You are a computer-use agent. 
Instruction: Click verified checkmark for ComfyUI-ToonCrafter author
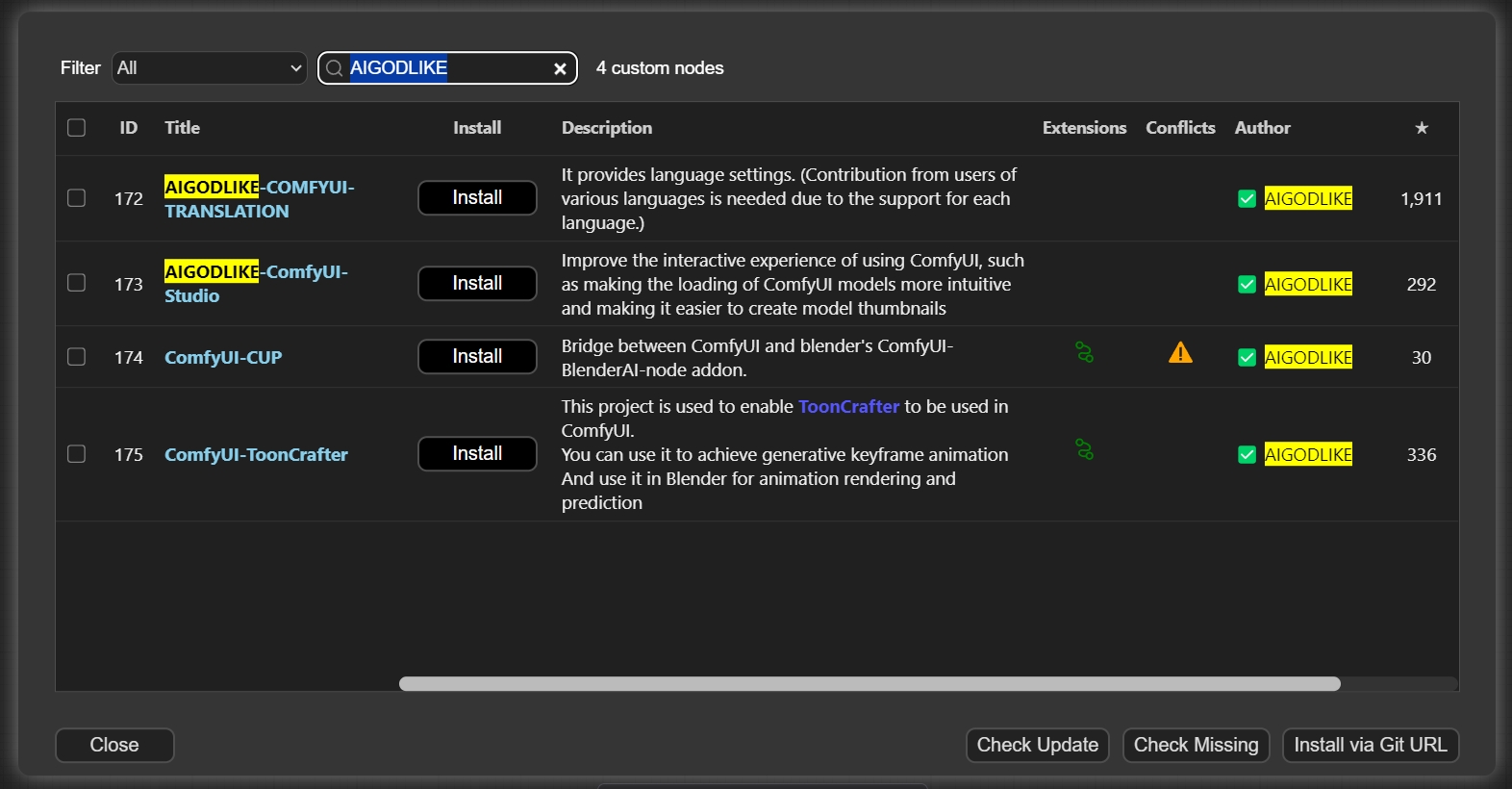coord(1247,455)
